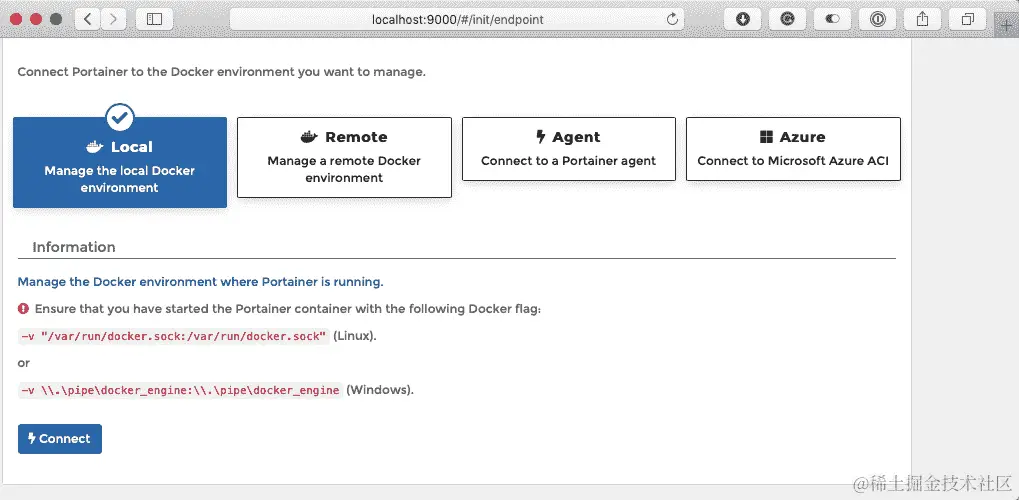Toggle the extension switch icon in toolbar

[x=832, y=19]
